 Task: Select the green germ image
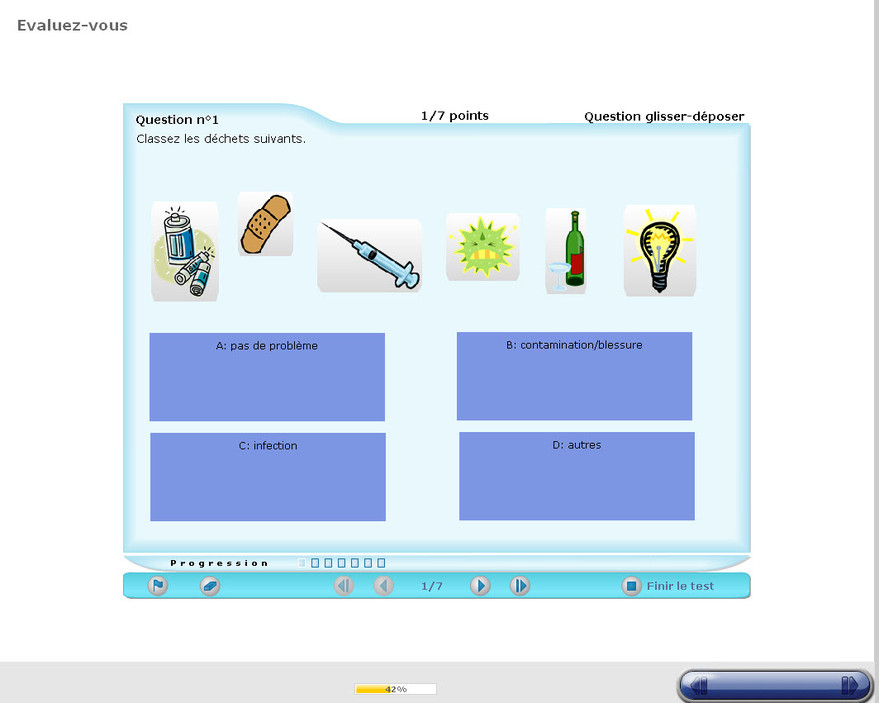coord(482,247)
